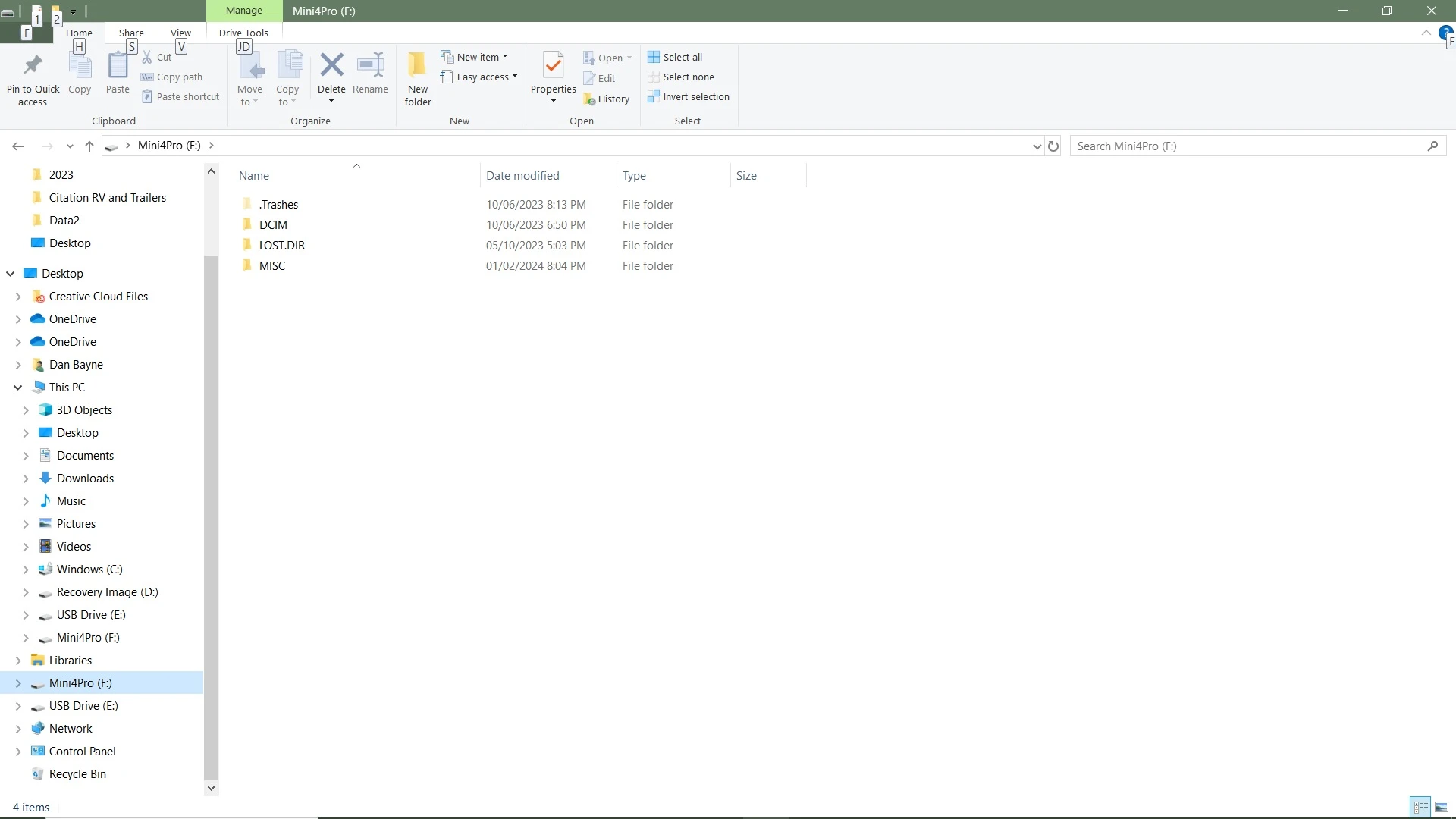Select the MISC folder
This screenshot has height=819, width=1456.
[x=271, y=266]
